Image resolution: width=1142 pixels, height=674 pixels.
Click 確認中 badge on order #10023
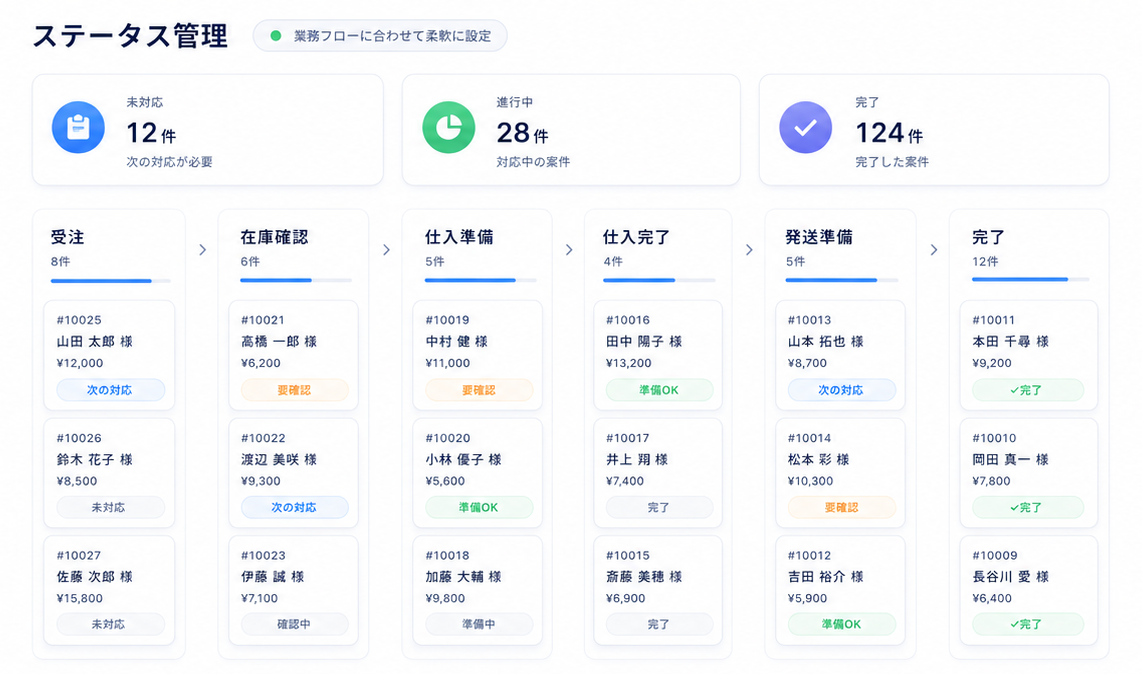294,624
